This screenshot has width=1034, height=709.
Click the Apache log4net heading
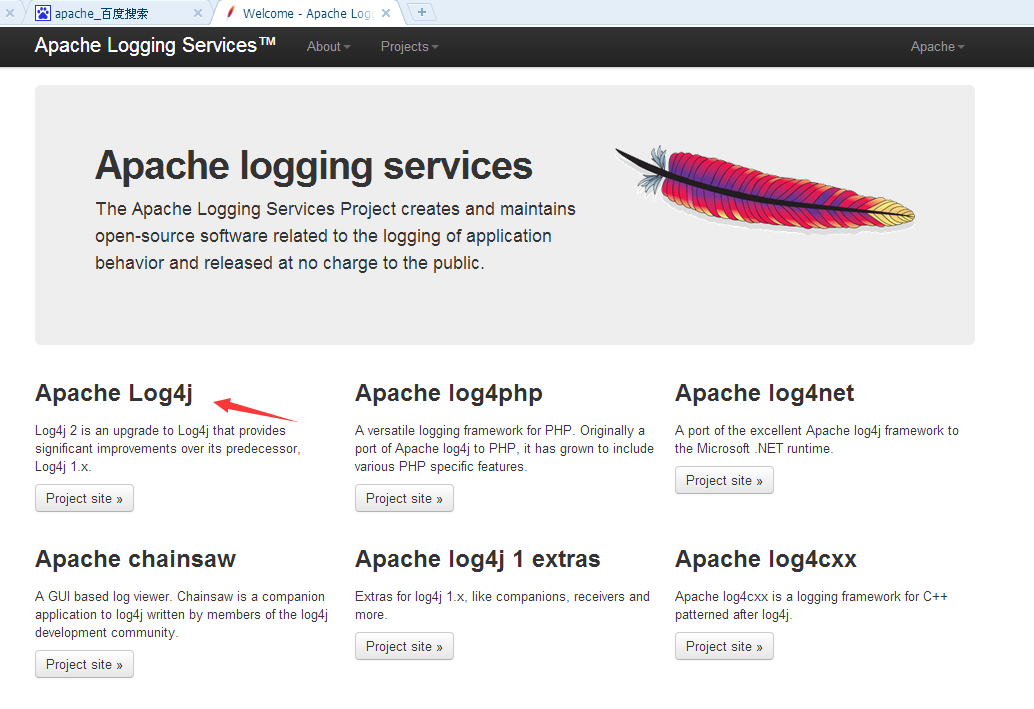coord(764,394)
